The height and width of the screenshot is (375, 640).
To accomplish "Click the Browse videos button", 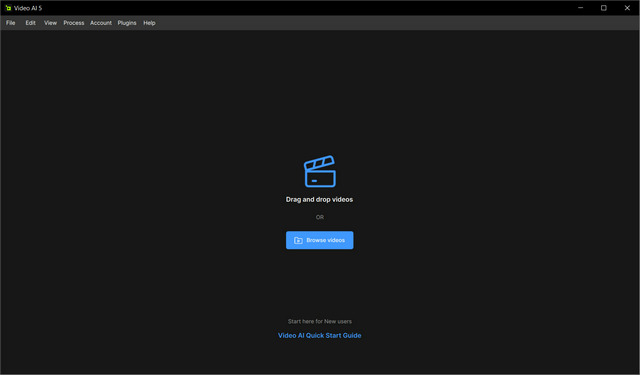I will point(320,240).
